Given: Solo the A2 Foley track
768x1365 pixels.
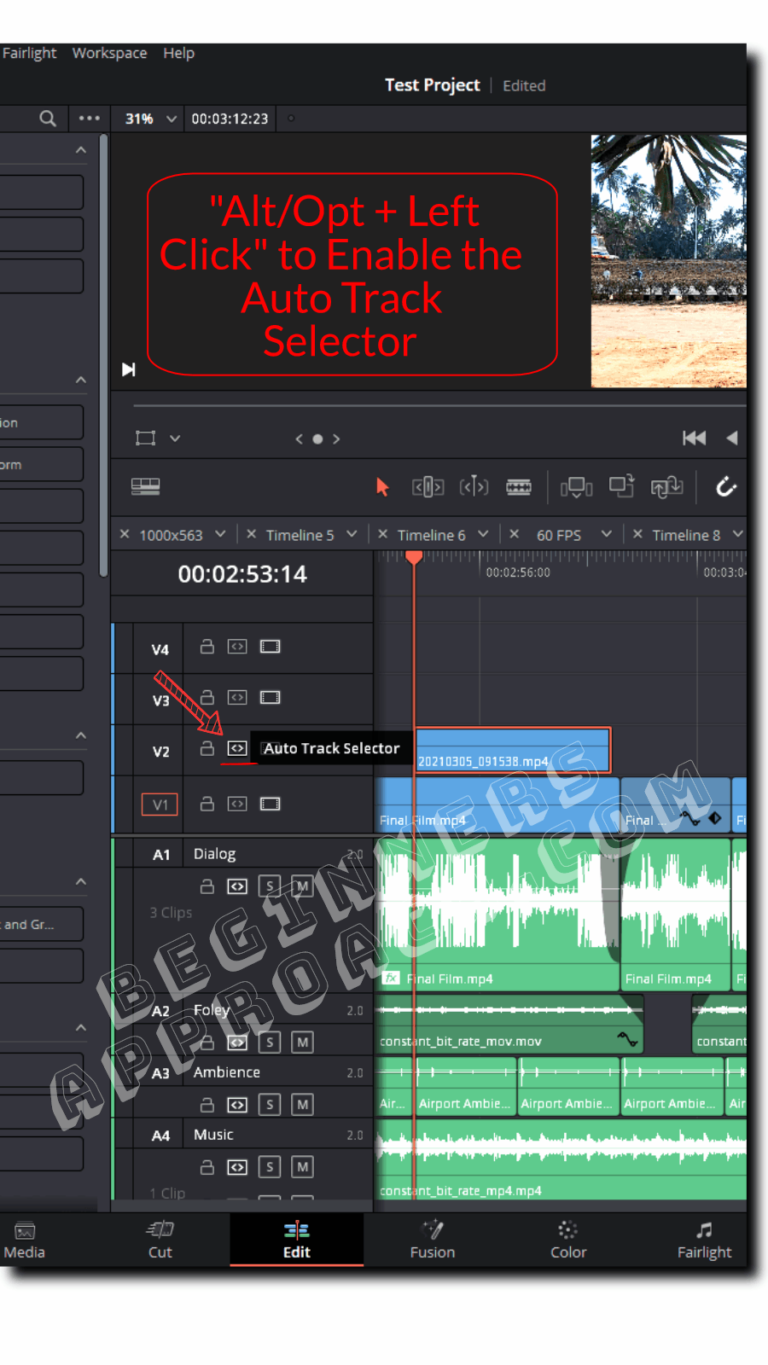Looking at the screenshot, I should (269, 1042).
